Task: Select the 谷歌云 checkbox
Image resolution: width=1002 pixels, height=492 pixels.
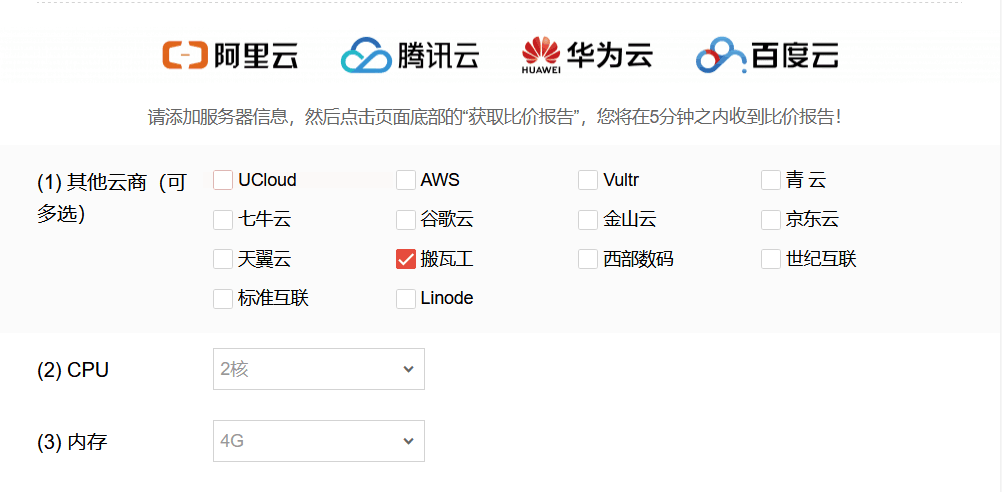Action: [x=406, y=220]
